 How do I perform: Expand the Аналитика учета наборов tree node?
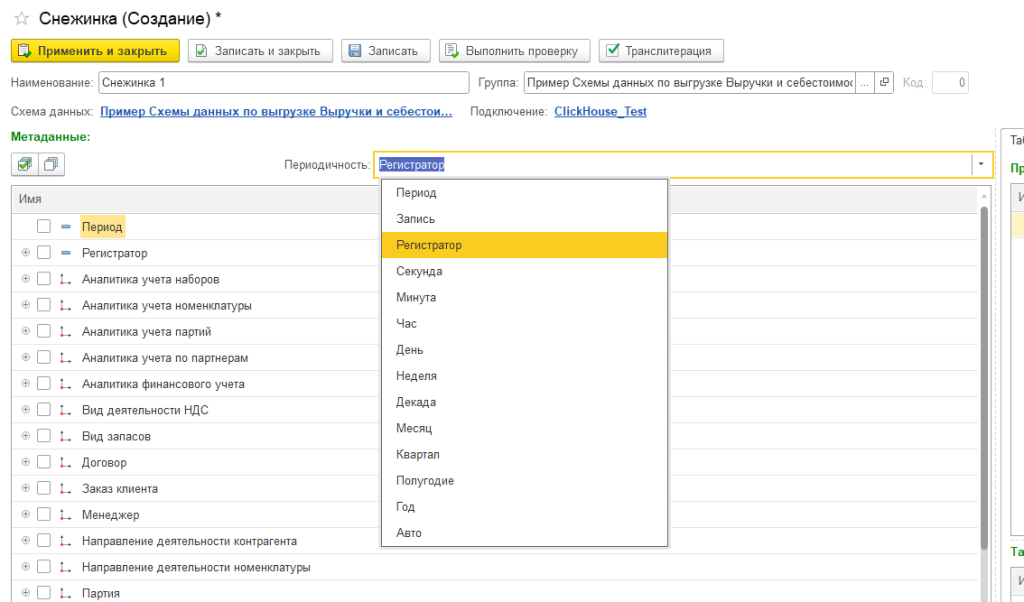click(26, 280)
